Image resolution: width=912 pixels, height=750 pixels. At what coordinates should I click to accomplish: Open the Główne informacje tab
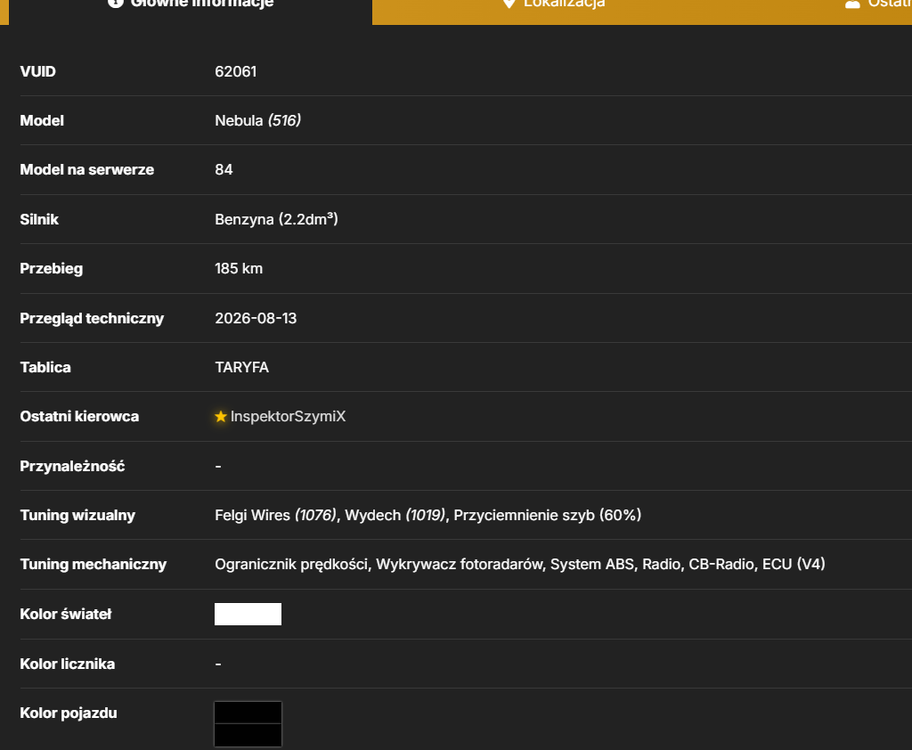(190, 12)
